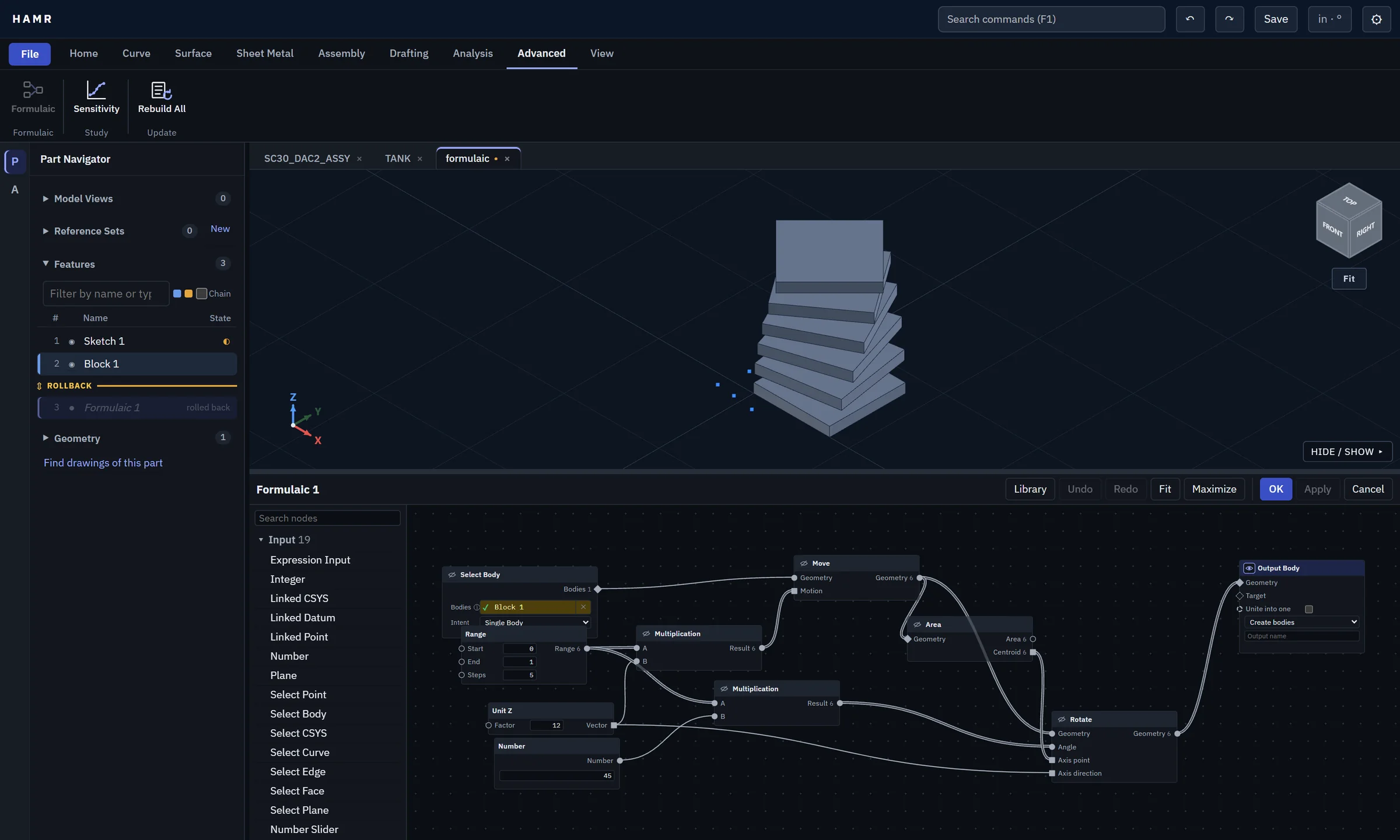
Task: Run Rebuild All update
Action: [162, 97]
